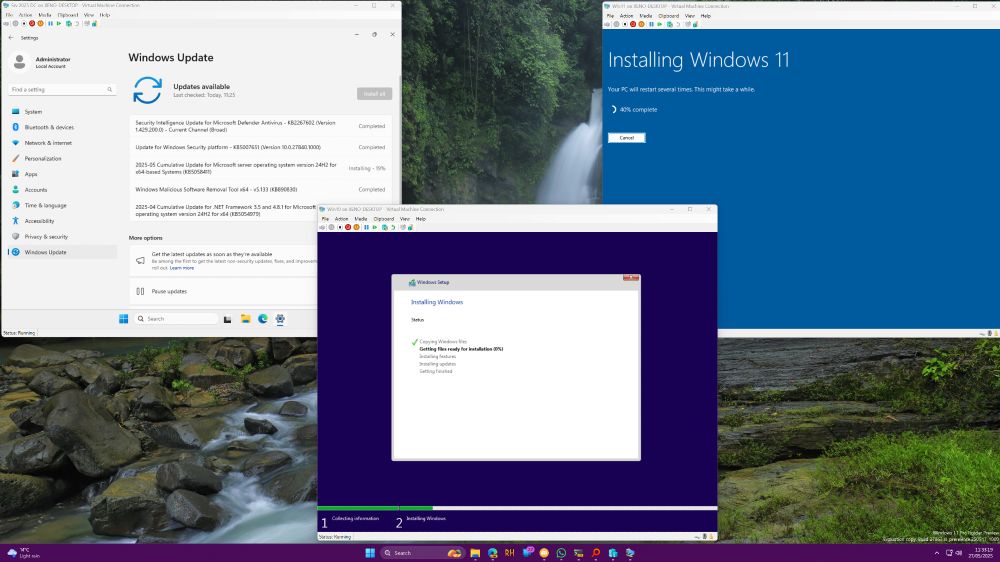1000x562 pixels.
Task: Click host taskbar Search box
Action: click(x=421, y=553)
